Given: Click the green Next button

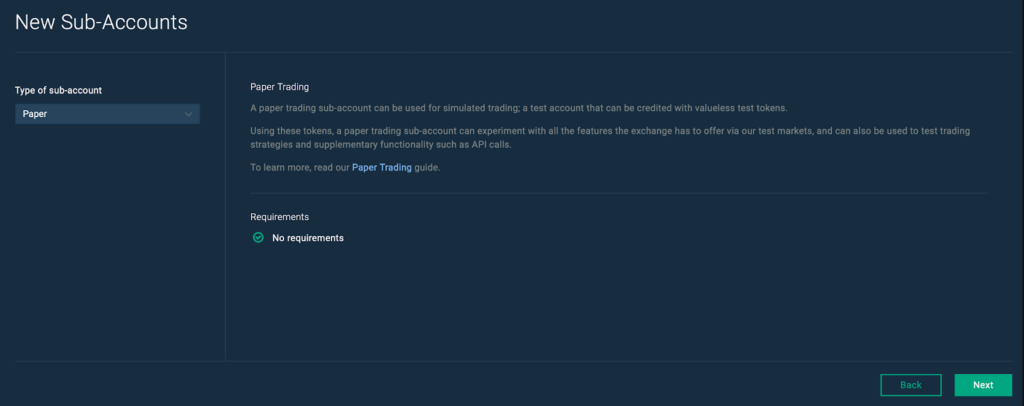Looking at the screenshot, I should coord(983,385).
